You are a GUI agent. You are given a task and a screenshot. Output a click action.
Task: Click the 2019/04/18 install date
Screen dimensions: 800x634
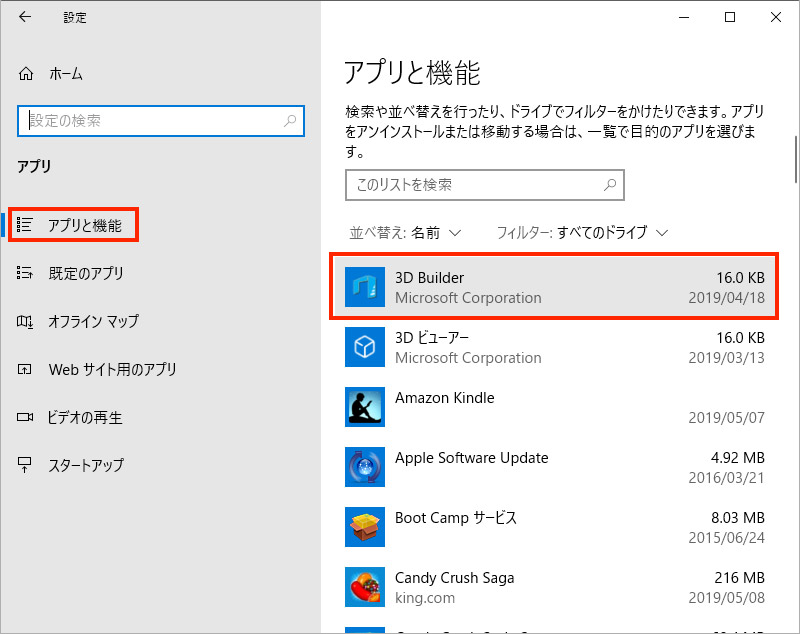pyautogui.click(x=727, y=297)
